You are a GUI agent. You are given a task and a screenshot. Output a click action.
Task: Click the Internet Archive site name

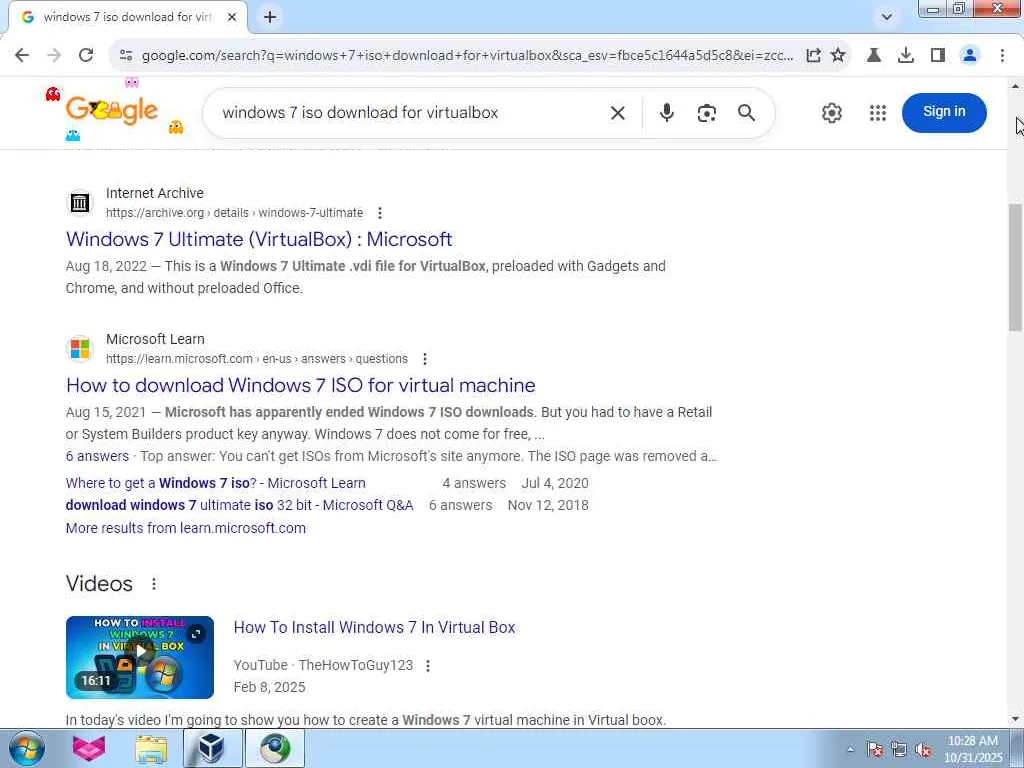click(155, 193)
